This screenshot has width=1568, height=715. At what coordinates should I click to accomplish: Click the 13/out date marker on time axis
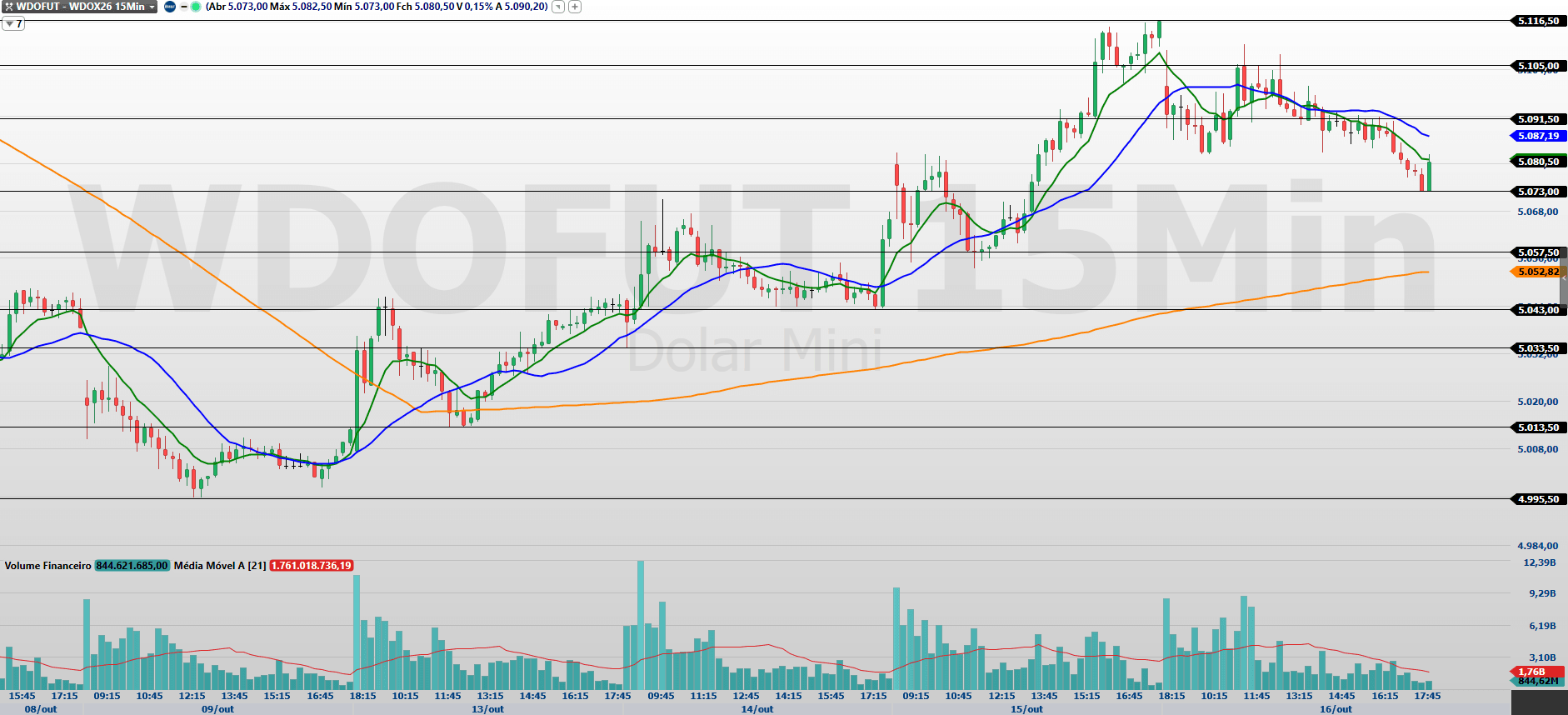point(487,709)
